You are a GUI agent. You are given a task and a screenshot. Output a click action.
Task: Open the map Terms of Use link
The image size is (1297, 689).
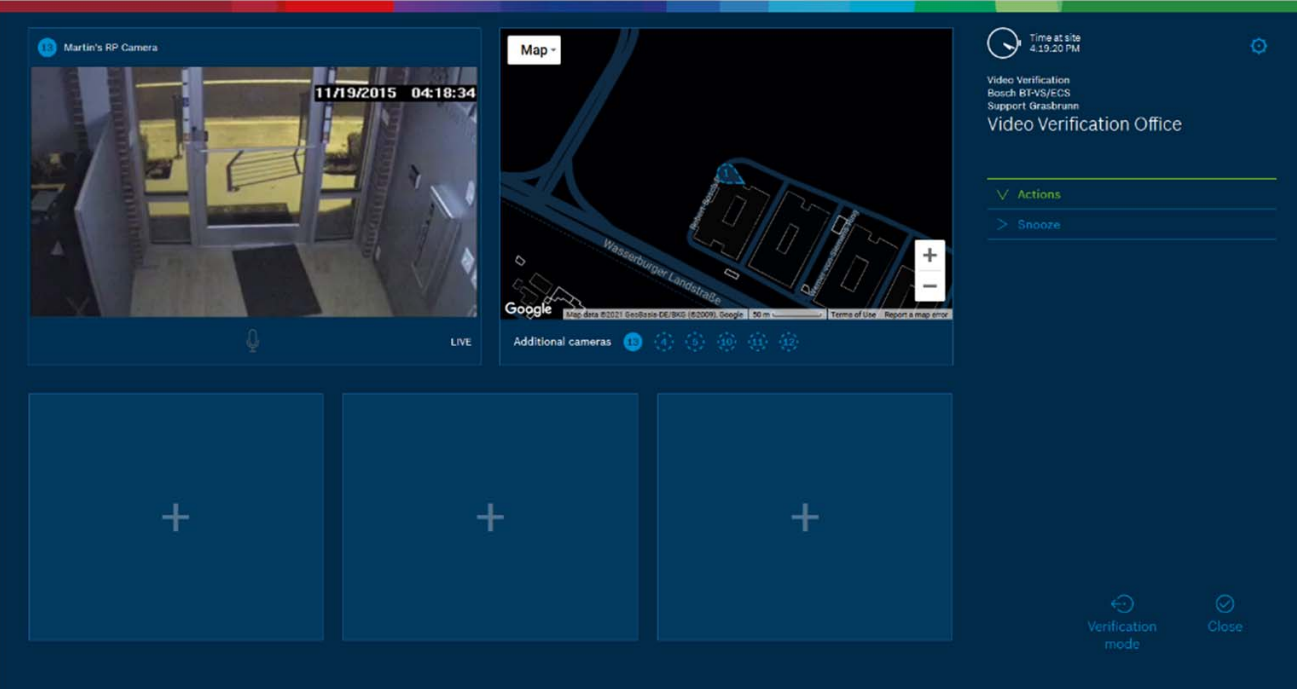click(853, 314)
